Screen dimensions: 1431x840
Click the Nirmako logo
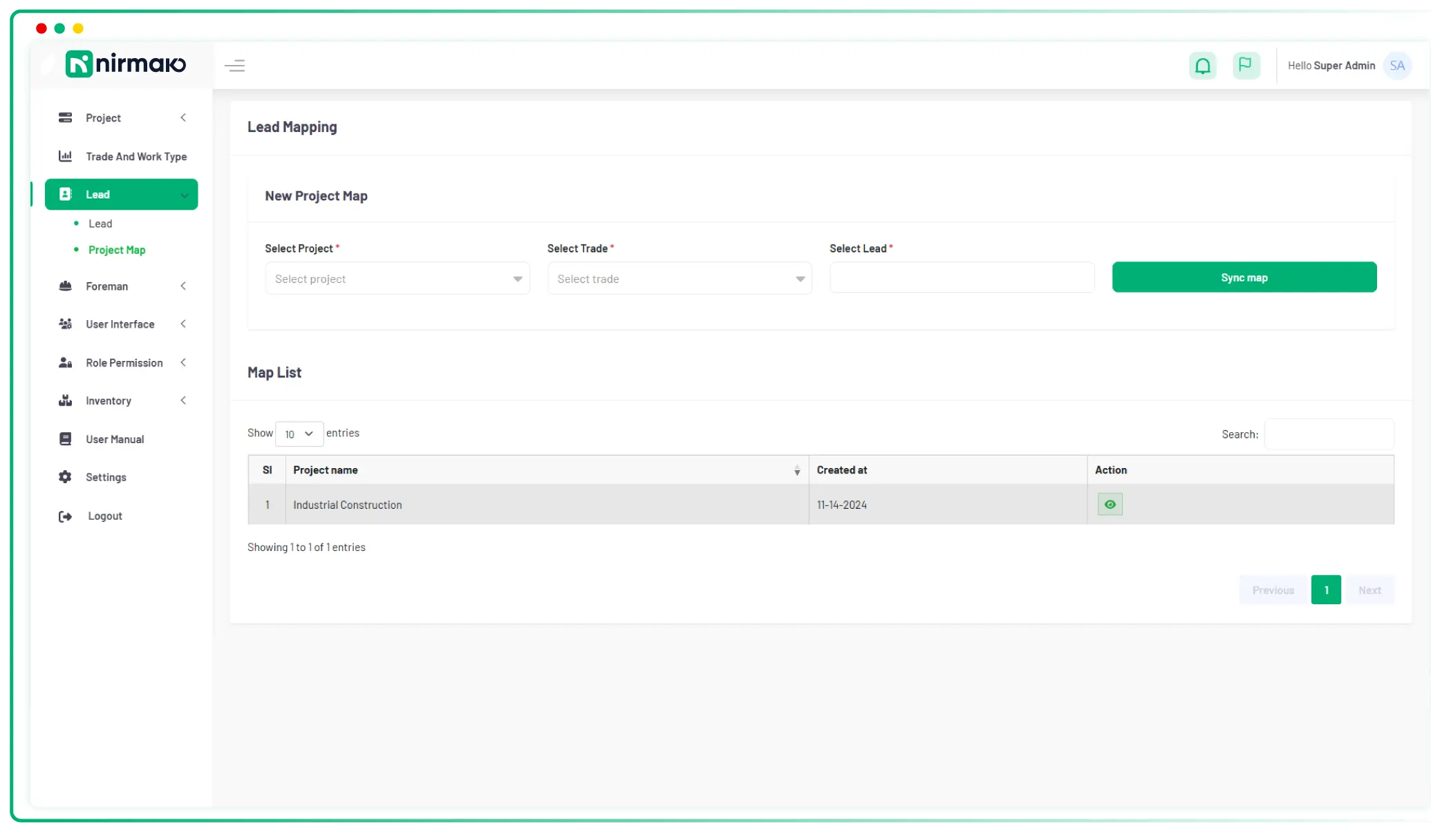pyautogui.click(x=125, y=64)
